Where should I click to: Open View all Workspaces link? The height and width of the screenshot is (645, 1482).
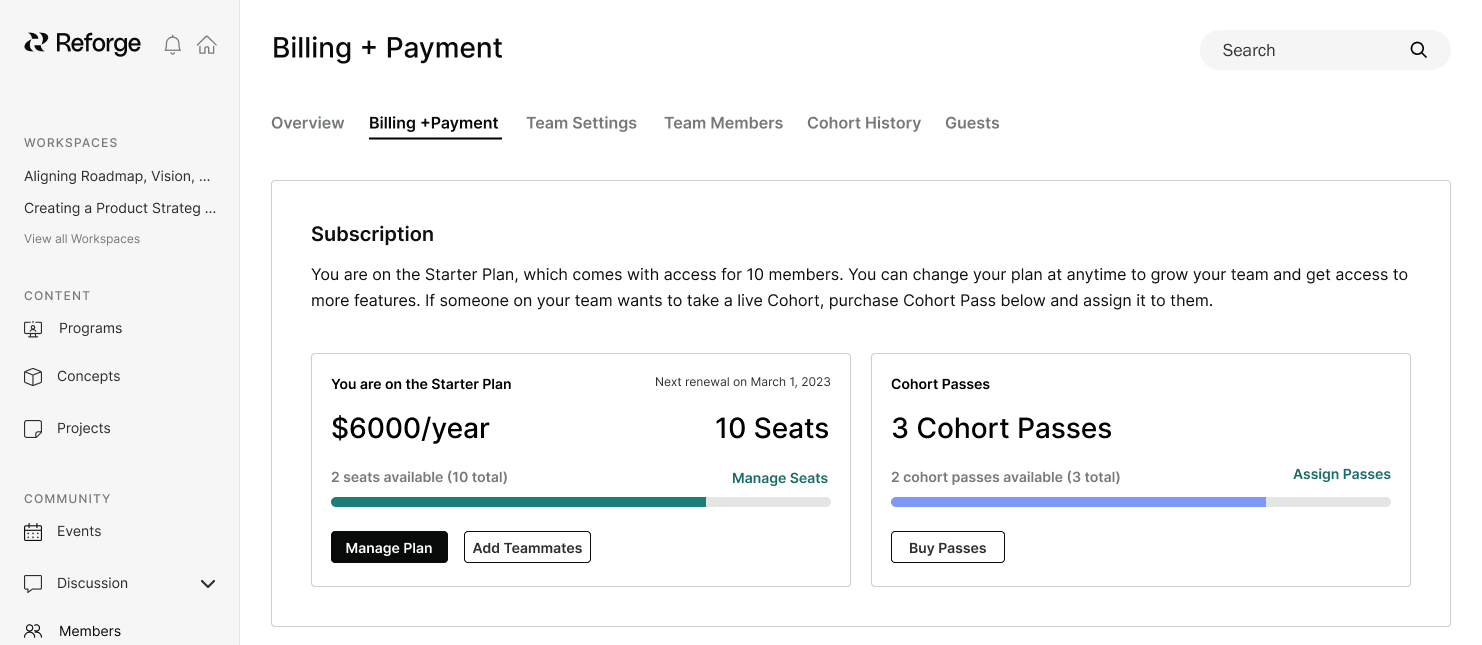(82, 239)
